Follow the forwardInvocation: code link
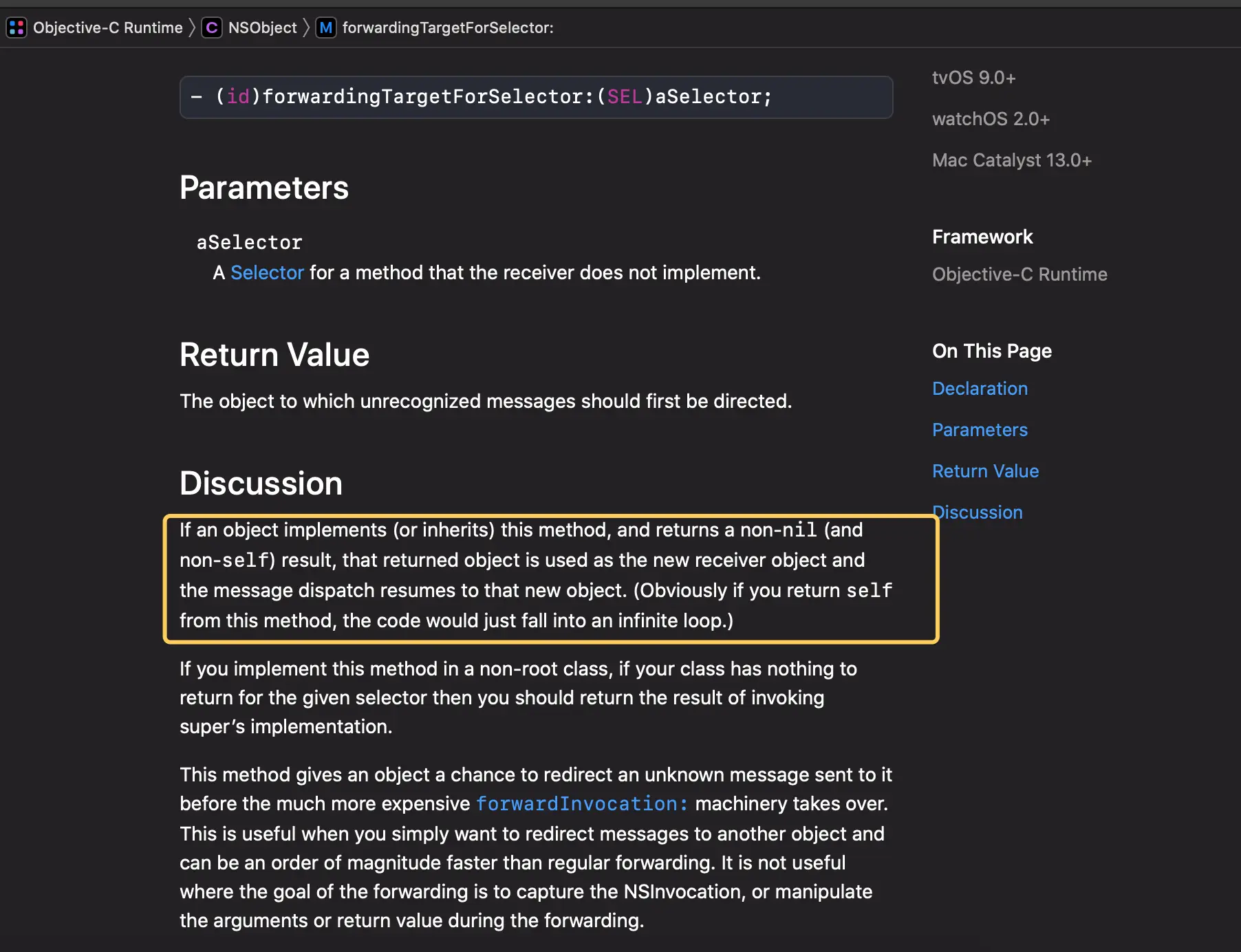Screen dimensions: 1241x952 (582, 803)
